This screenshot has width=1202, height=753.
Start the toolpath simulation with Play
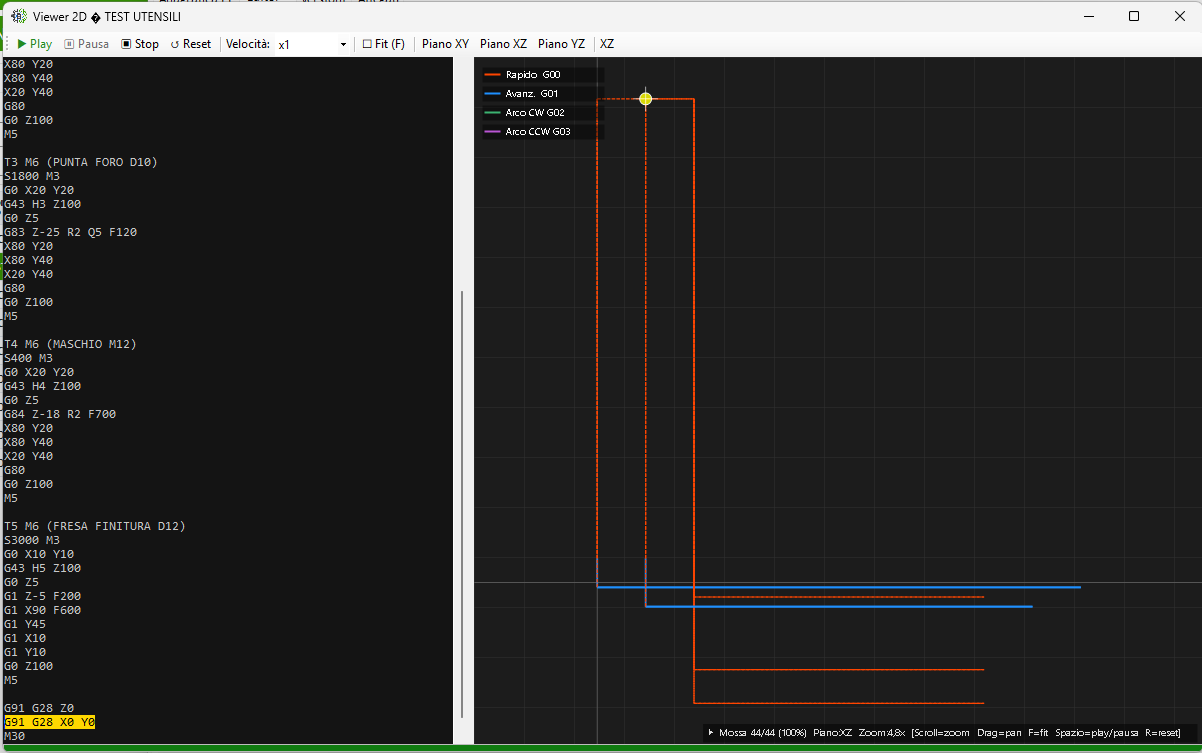[35, 44]
